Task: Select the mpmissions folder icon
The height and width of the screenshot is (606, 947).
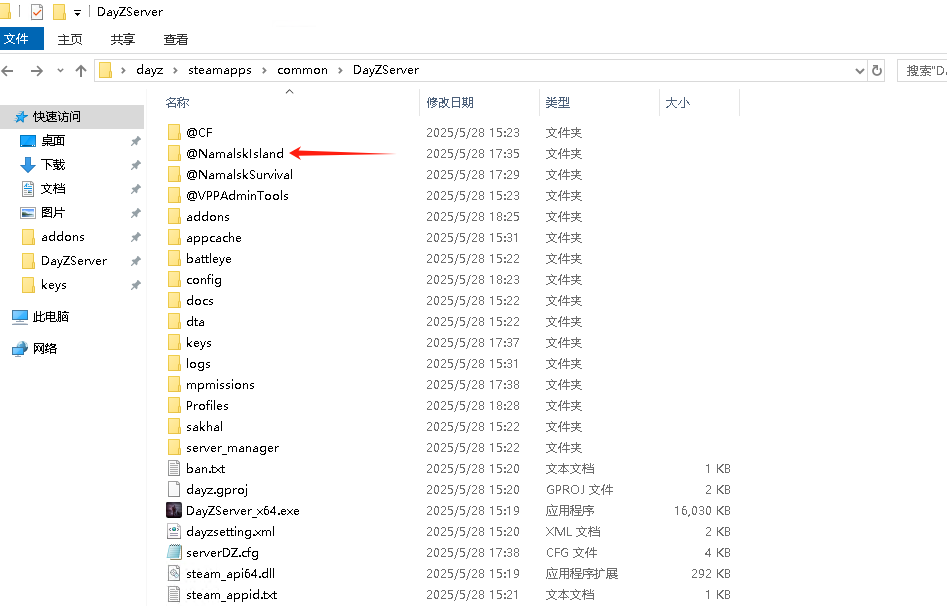Action: tap(174, 385)
